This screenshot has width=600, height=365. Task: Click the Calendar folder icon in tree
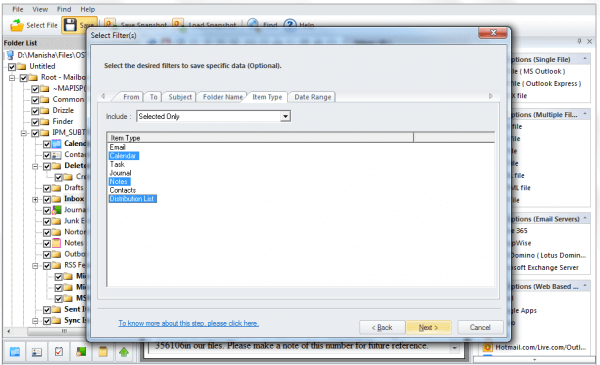(57, 144)
